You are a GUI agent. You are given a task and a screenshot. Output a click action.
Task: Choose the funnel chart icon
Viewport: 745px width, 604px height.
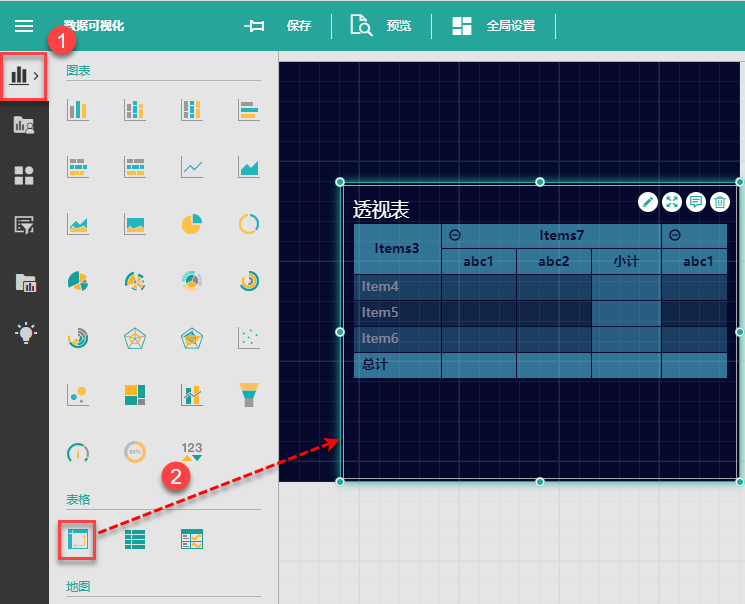tap(249, 394)
